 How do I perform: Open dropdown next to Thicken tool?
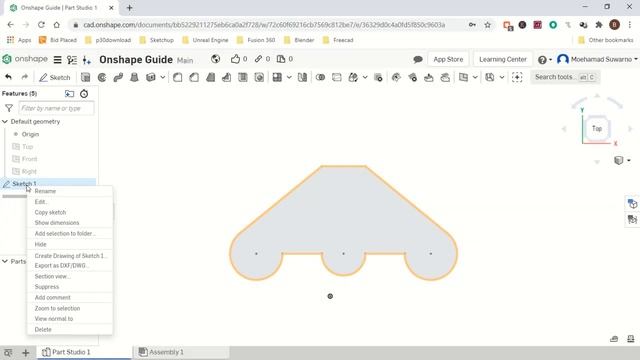click(x=162, y=77)
